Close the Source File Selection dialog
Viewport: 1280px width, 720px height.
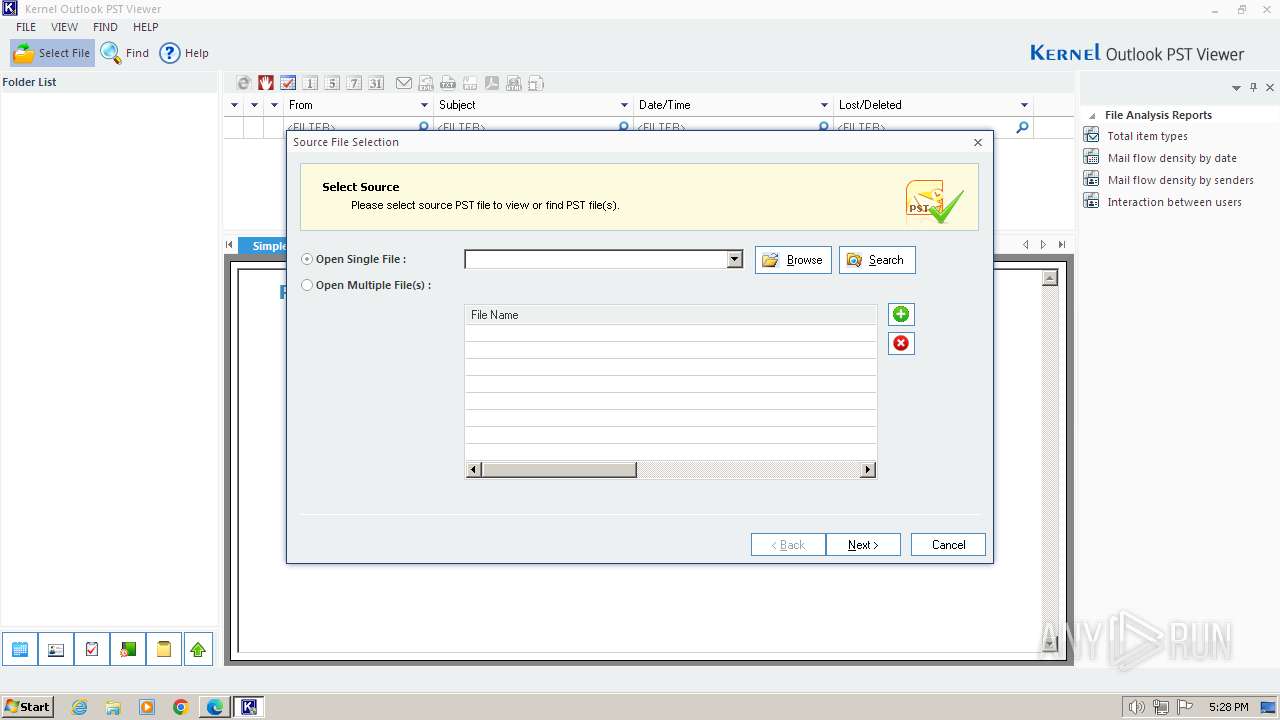tap(978, 142)
